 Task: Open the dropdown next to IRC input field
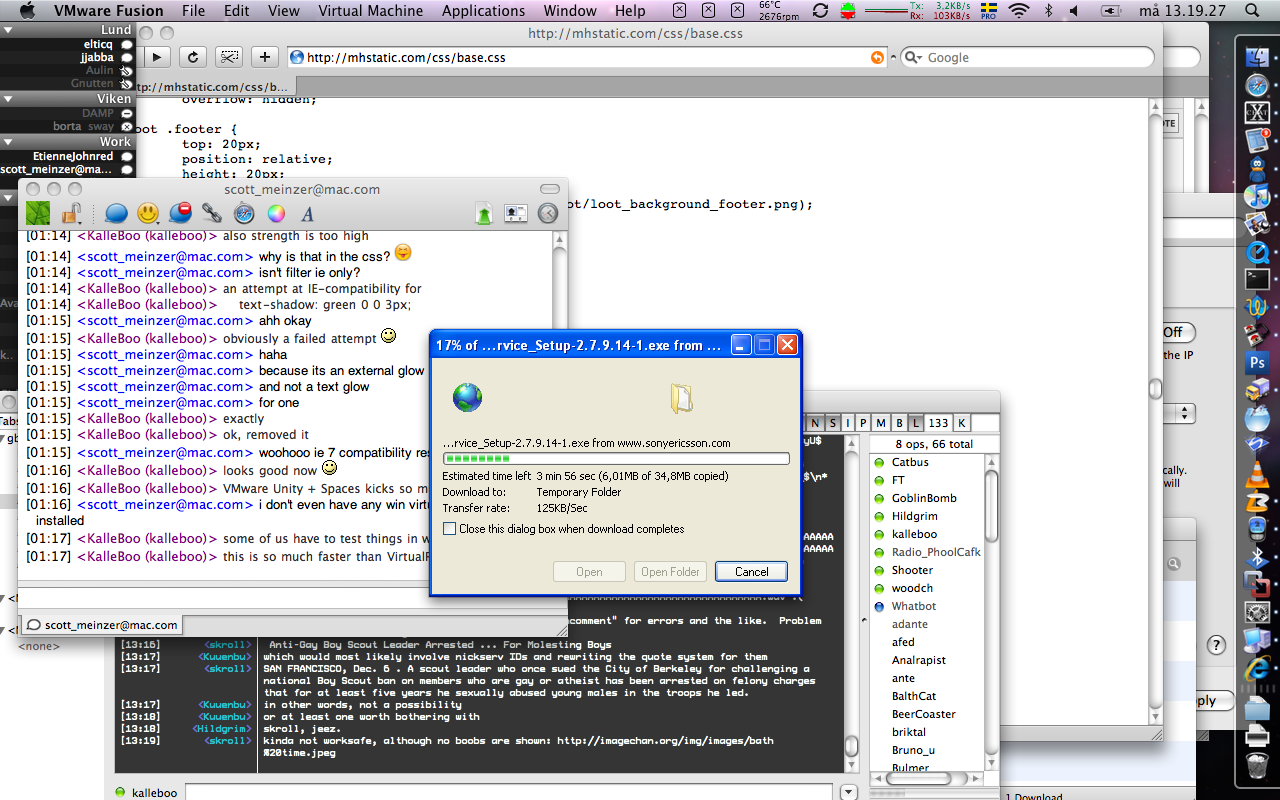[x=849, y=792]
